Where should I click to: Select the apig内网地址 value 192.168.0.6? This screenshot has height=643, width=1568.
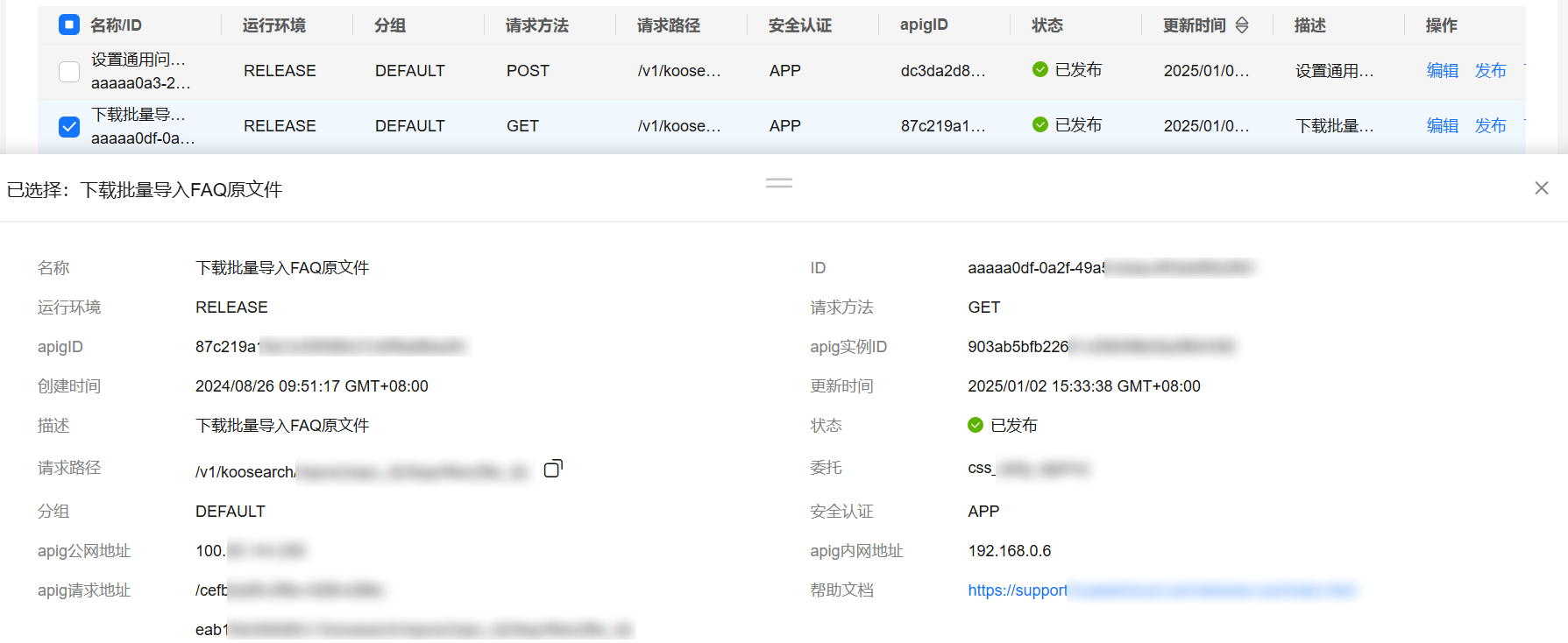click(x=1009, y=551)
